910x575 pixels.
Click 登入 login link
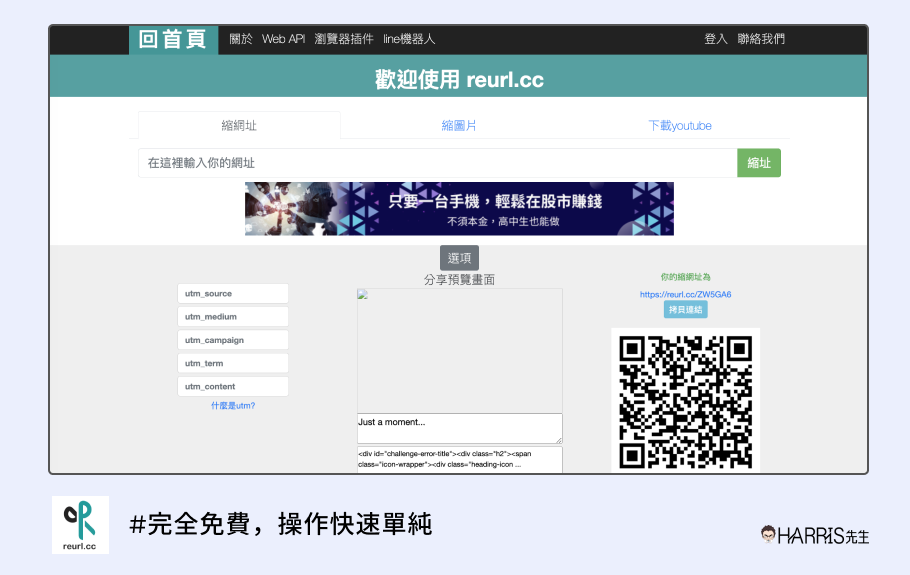pos(716,39)
